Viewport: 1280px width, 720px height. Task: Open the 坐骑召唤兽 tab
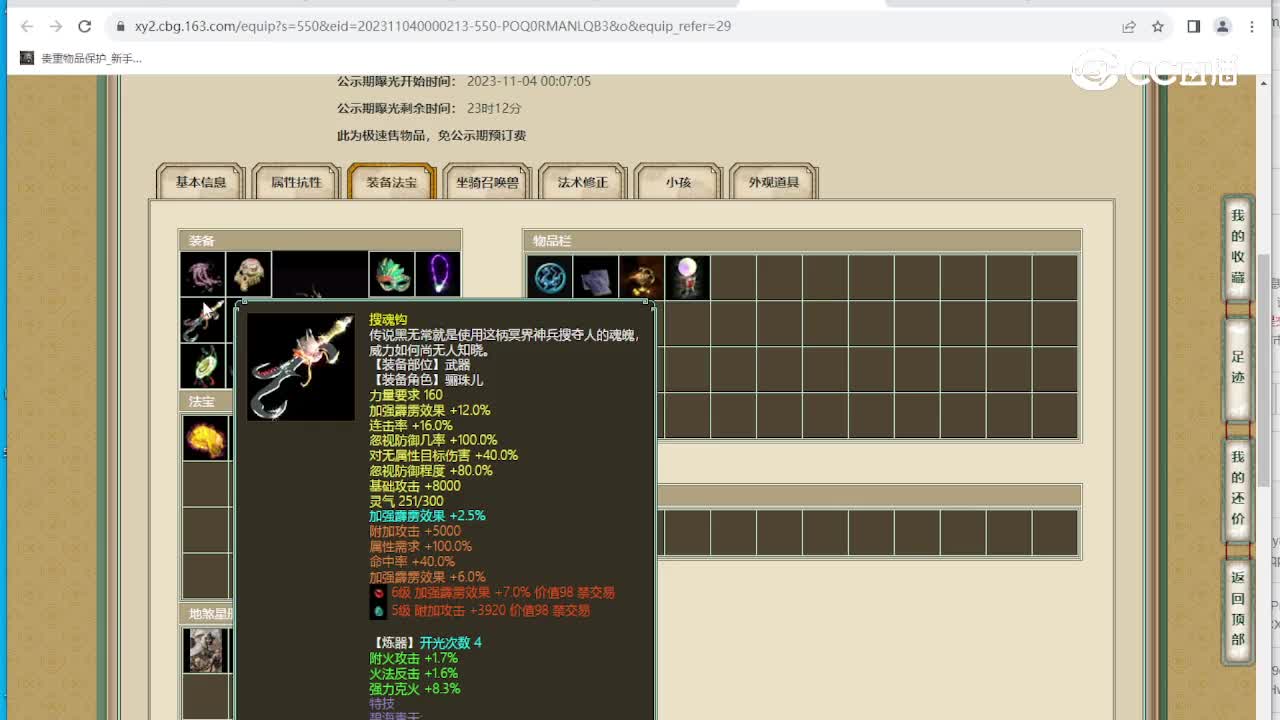[487, 182]
